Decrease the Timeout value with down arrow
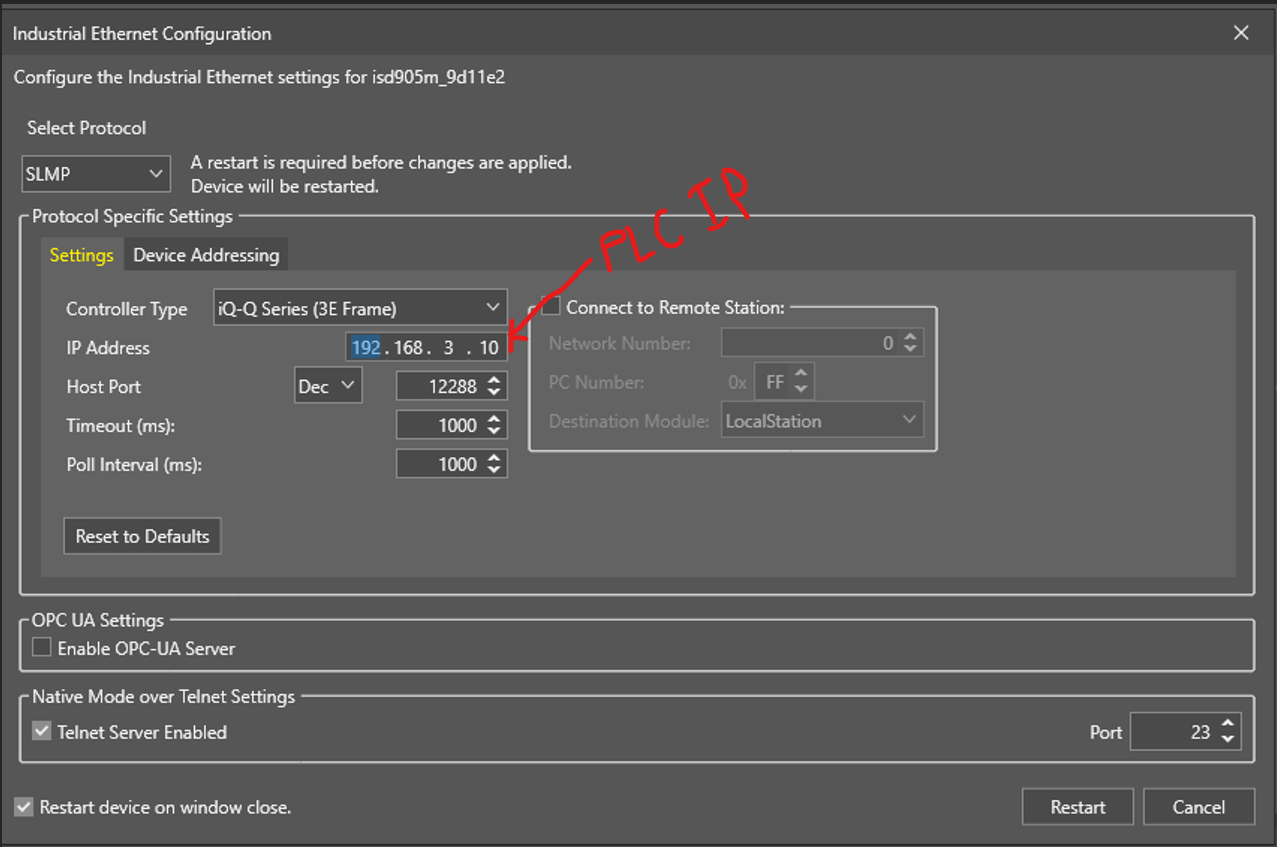The width and height of the screenshot is (1277, 847). pyautogui.click(x=495, y=431)
